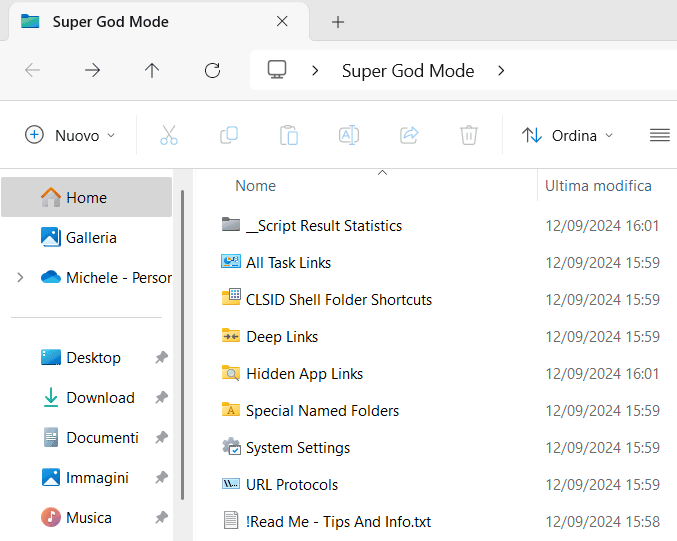The image size is (677, 541).
Task: Open the Ordina sort dropdown
Action: [x=568, y=135]
